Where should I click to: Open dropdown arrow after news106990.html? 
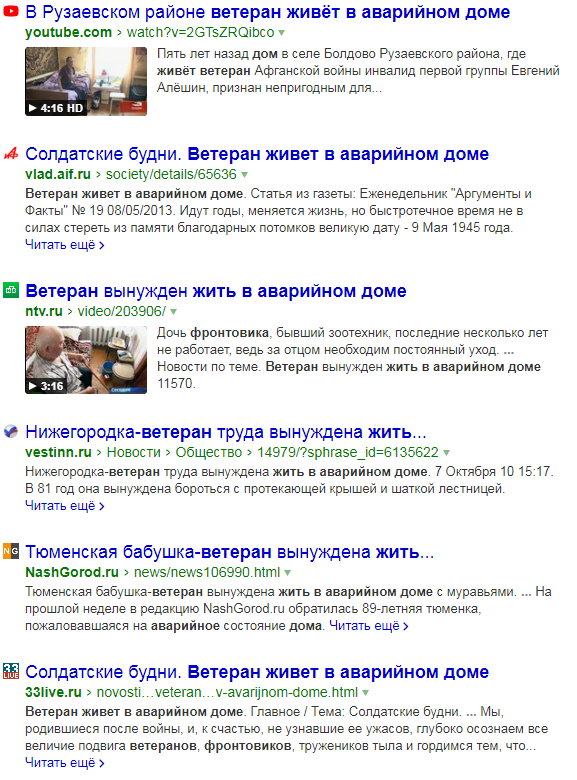click(x=288, y=573)
